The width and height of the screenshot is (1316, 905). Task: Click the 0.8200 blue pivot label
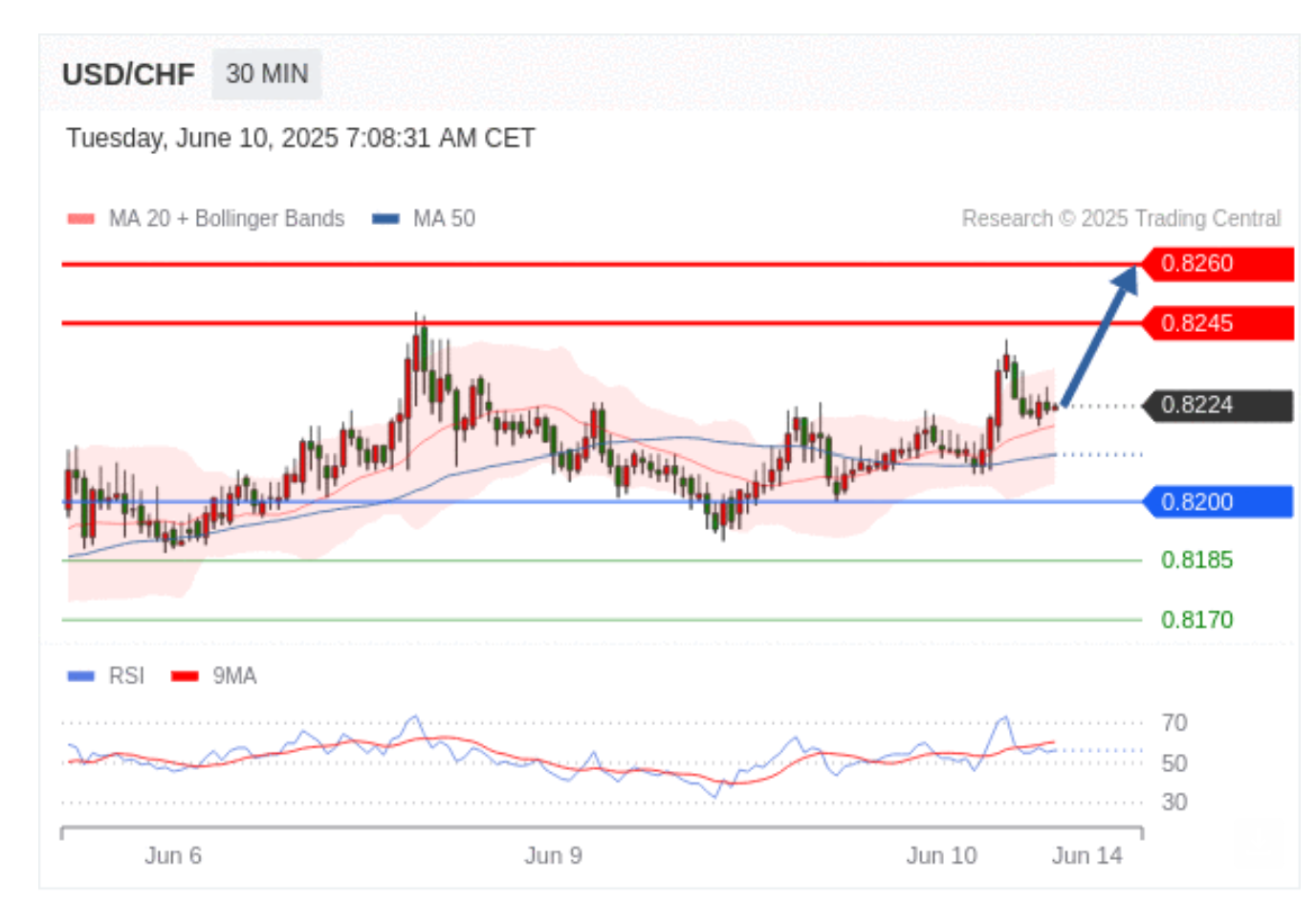[1217, 502]
